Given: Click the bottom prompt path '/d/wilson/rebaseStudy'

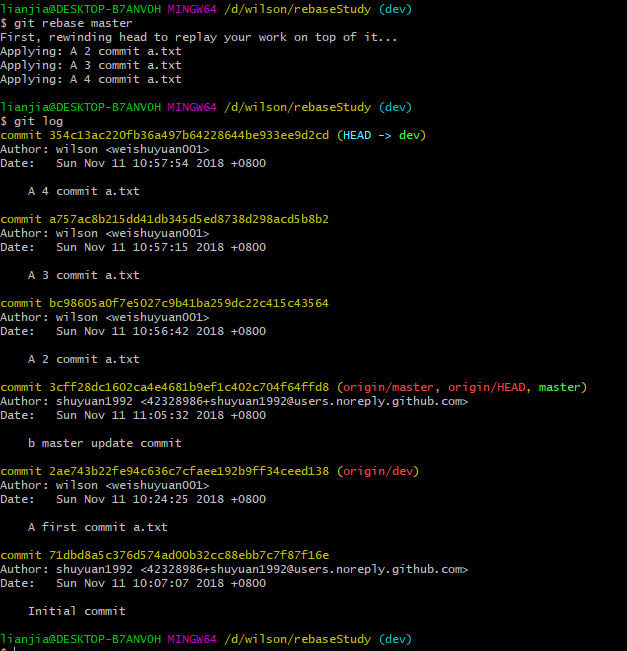Looking at the screenshot, I should (x=297, y=639).
